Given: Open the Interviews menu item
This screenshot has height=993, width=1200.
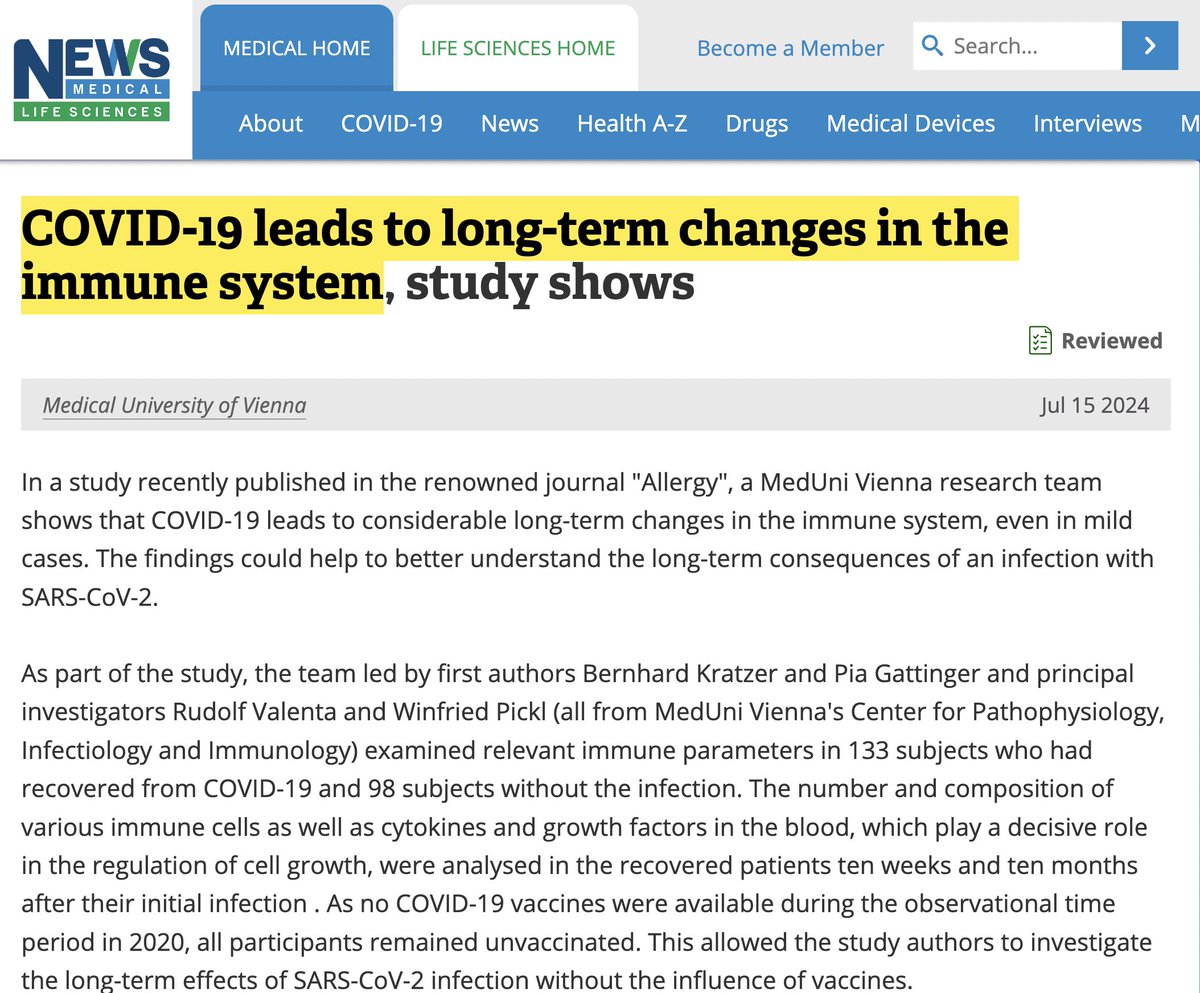Looking at the screenshot, I should tap(1087, 124).
